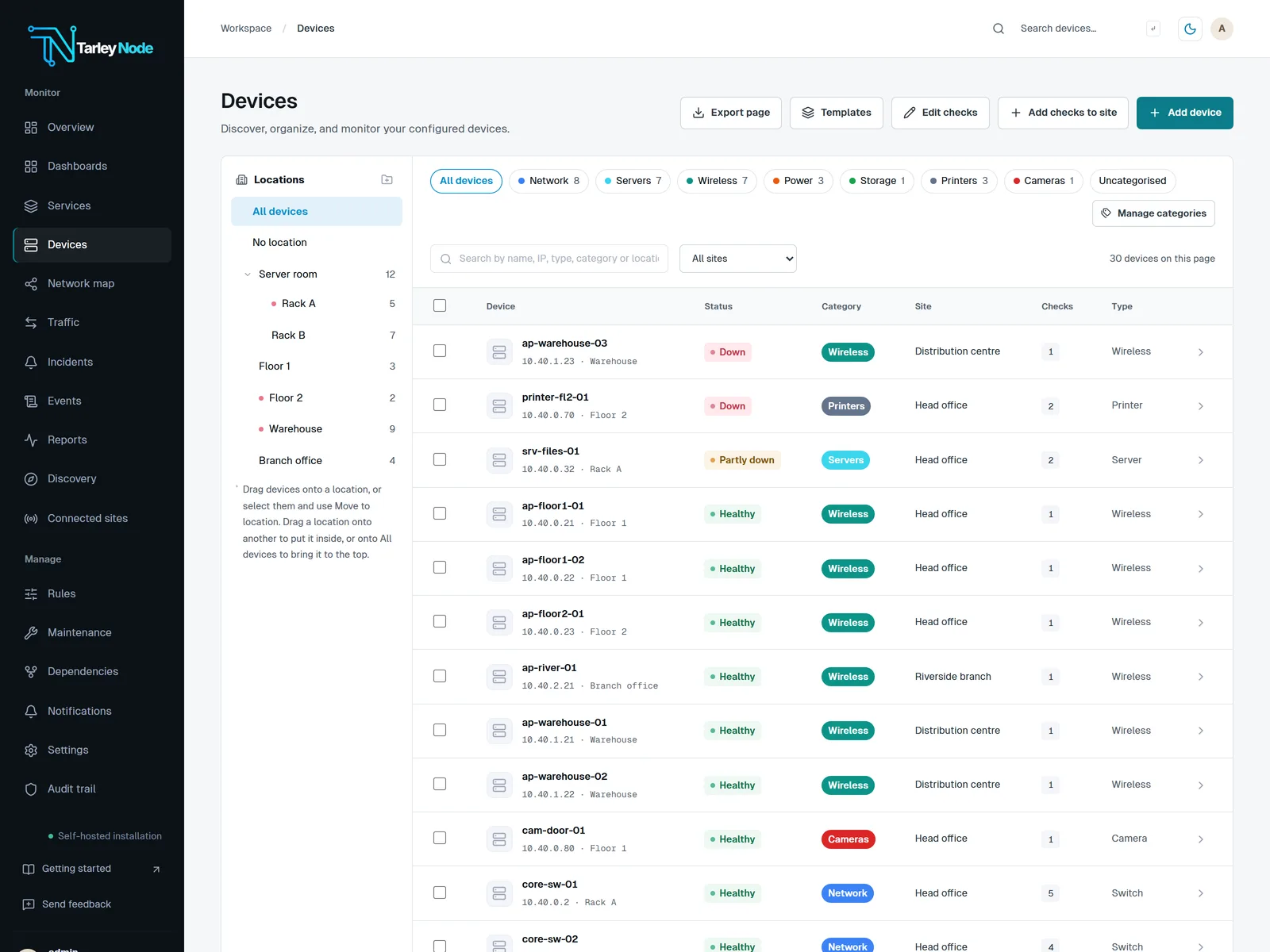Open the Discovery compass icon
Viewport: 1270px width, 952px height.
tap(31, 479)
